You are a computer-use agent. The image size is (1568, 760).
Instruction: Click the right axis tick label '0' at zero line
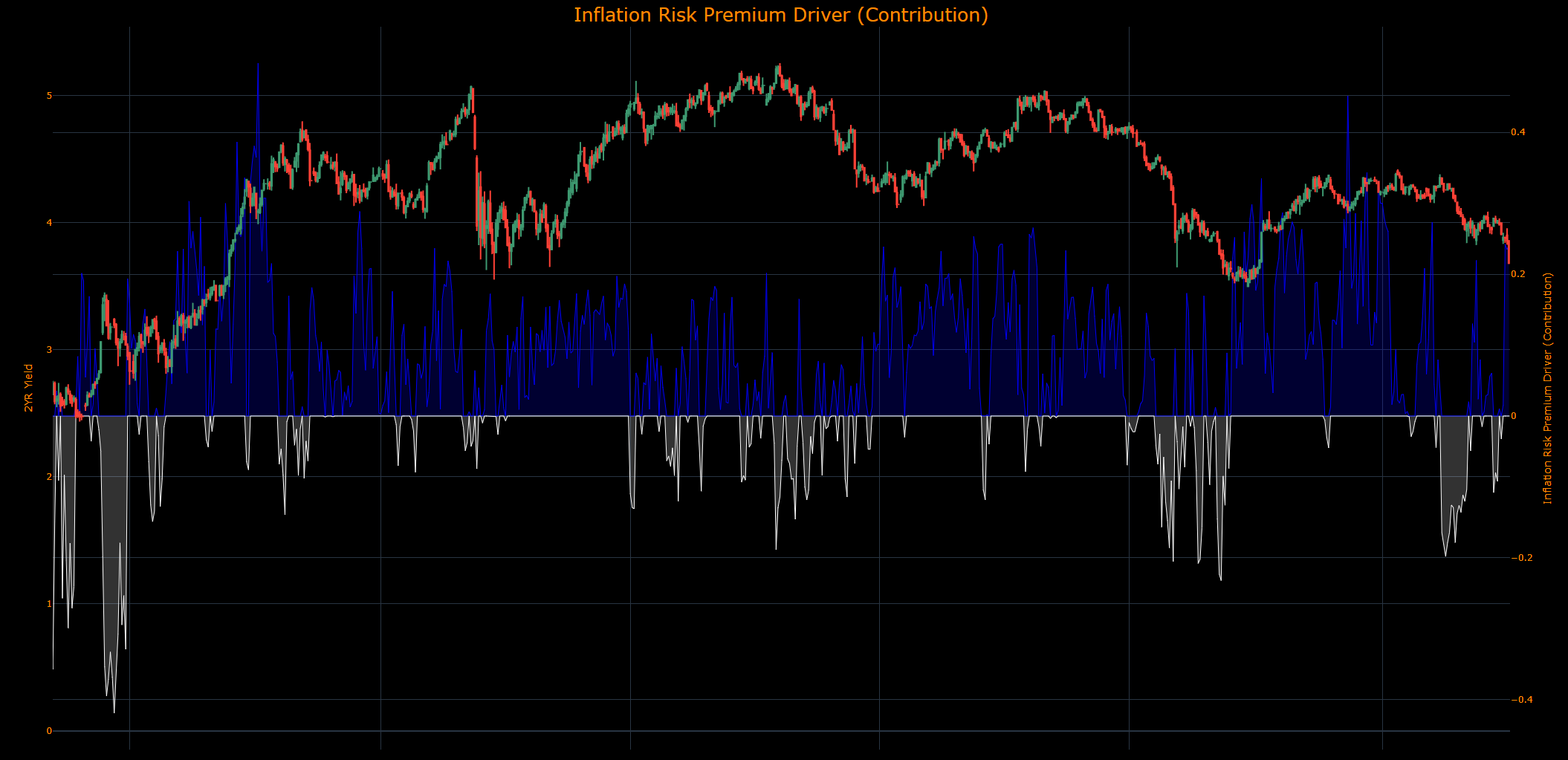coord(1514,416)
